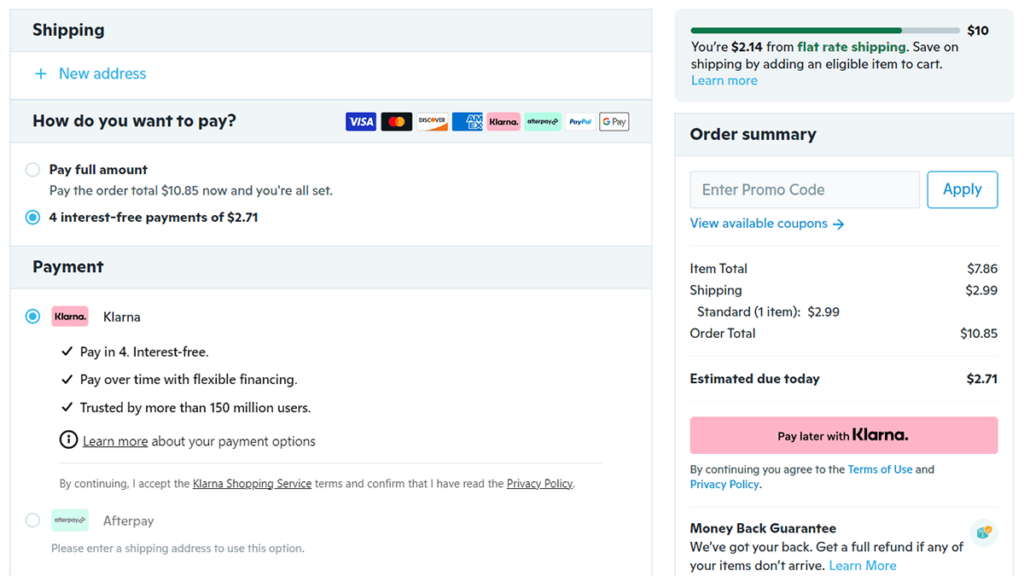Click the American Express icon

tap(467, 122)
